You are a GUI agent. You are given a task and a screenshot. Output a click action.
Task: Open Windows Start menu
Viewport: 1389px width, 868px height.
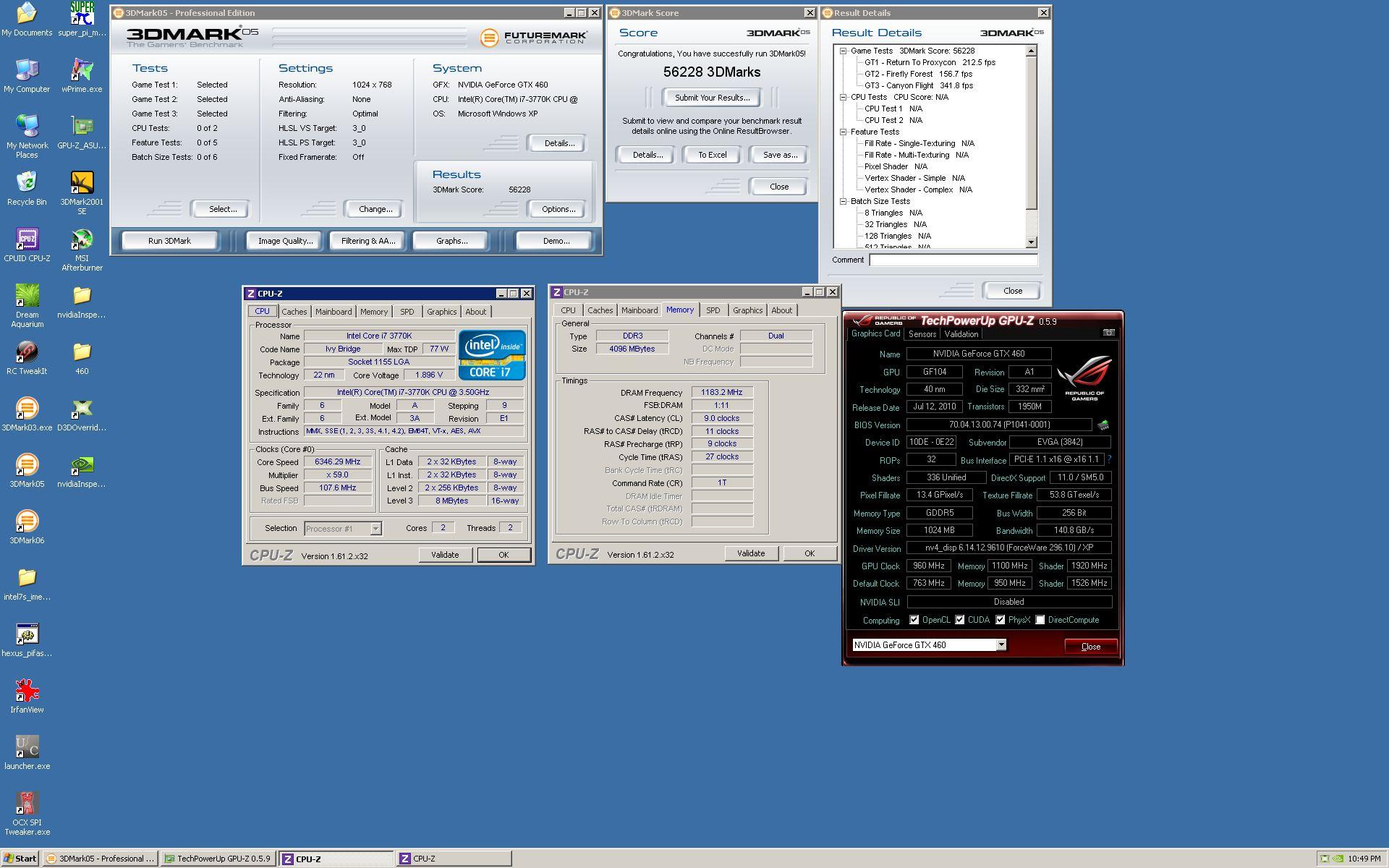[x=20, y=859]
